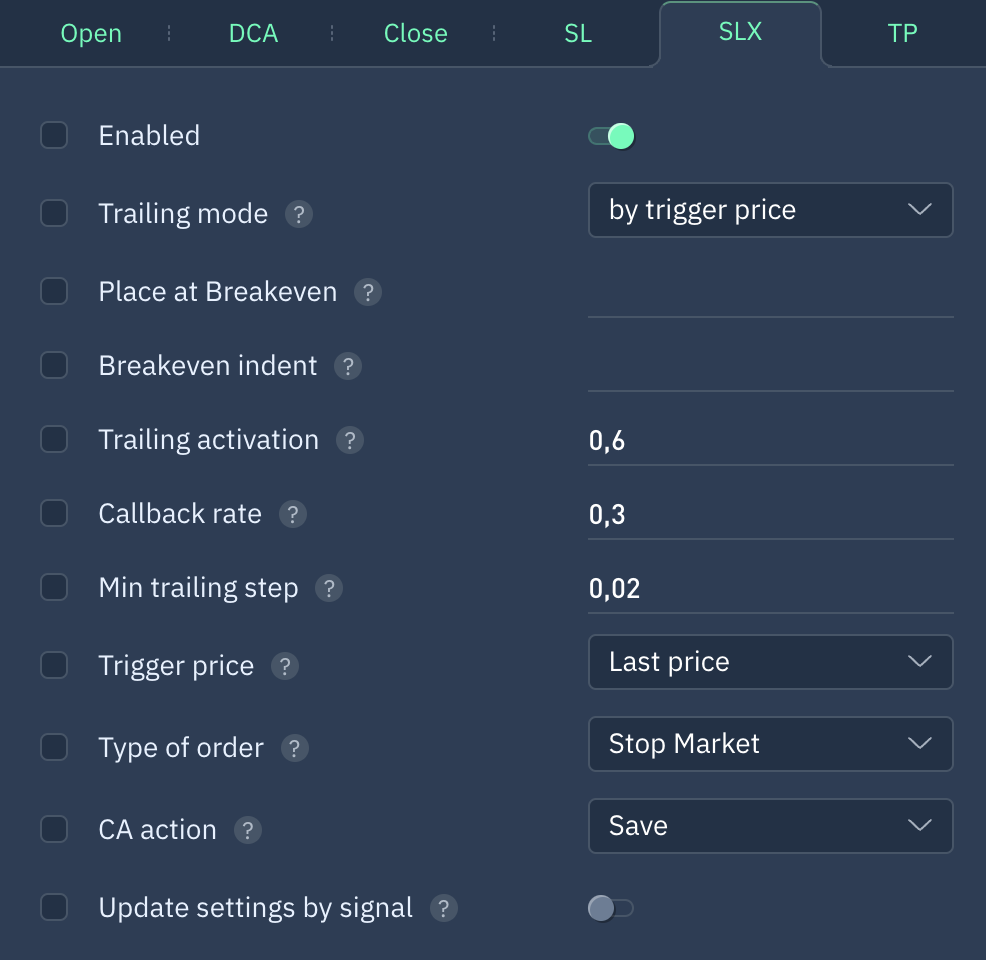Switch to the DCA tab
The width and height of the screenshot is (986, 960).
click(x=253, y=33)
